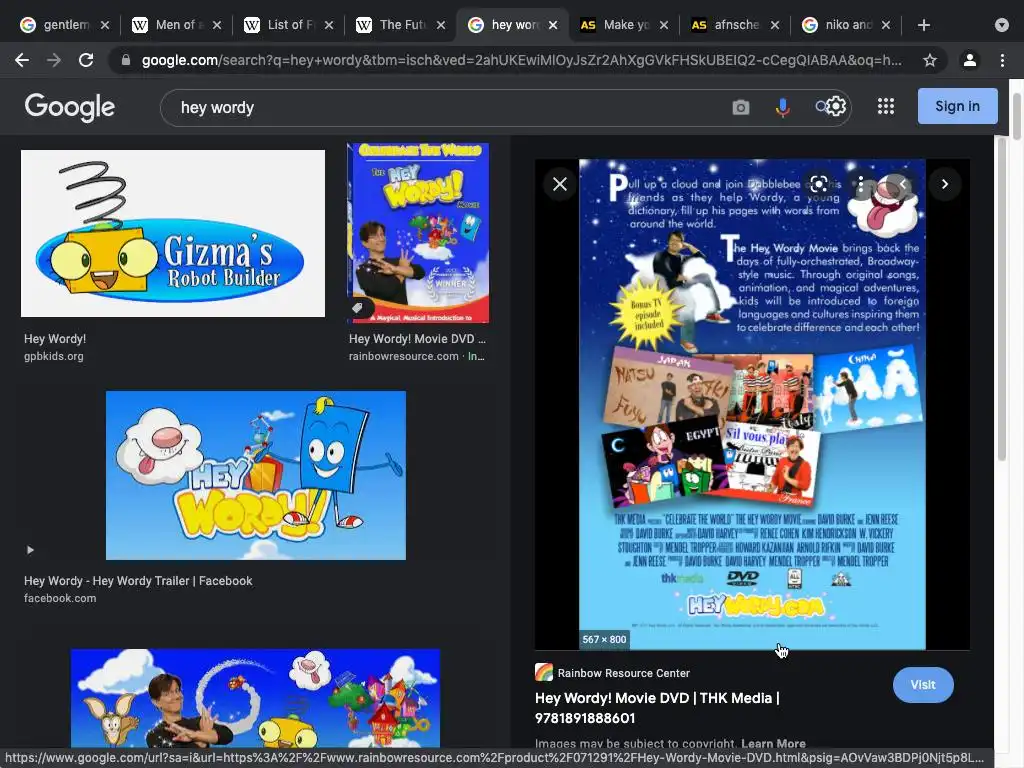Click the 'Hey Wordy!' caption under Gizma image
1024x768 pixels.
point(55,338)
